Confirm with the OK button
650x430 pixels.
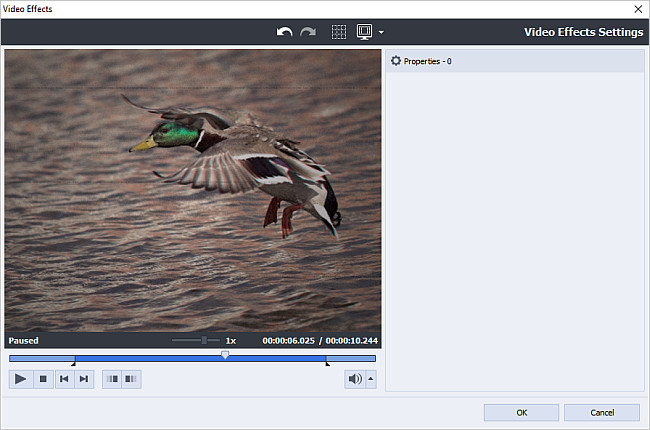tap(521, 413)
